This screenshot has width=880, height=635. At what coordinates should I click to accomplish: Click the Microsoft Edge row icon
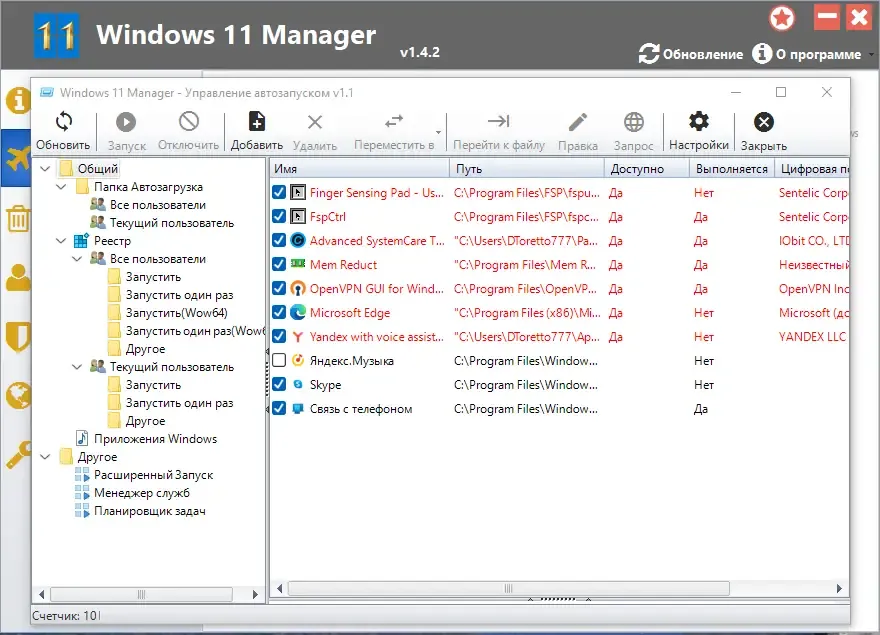click(x=298, y=313)
